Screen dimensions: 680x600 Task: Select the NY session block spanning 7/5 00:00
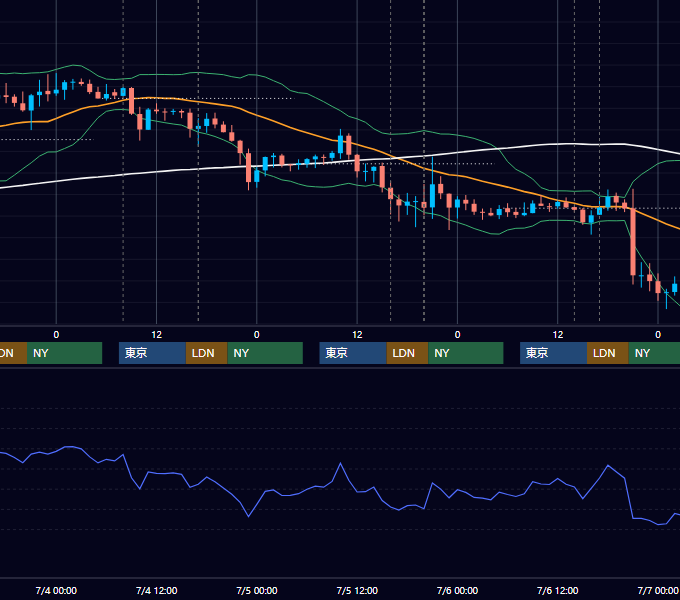pyautogui.click(x=265, y=353)
